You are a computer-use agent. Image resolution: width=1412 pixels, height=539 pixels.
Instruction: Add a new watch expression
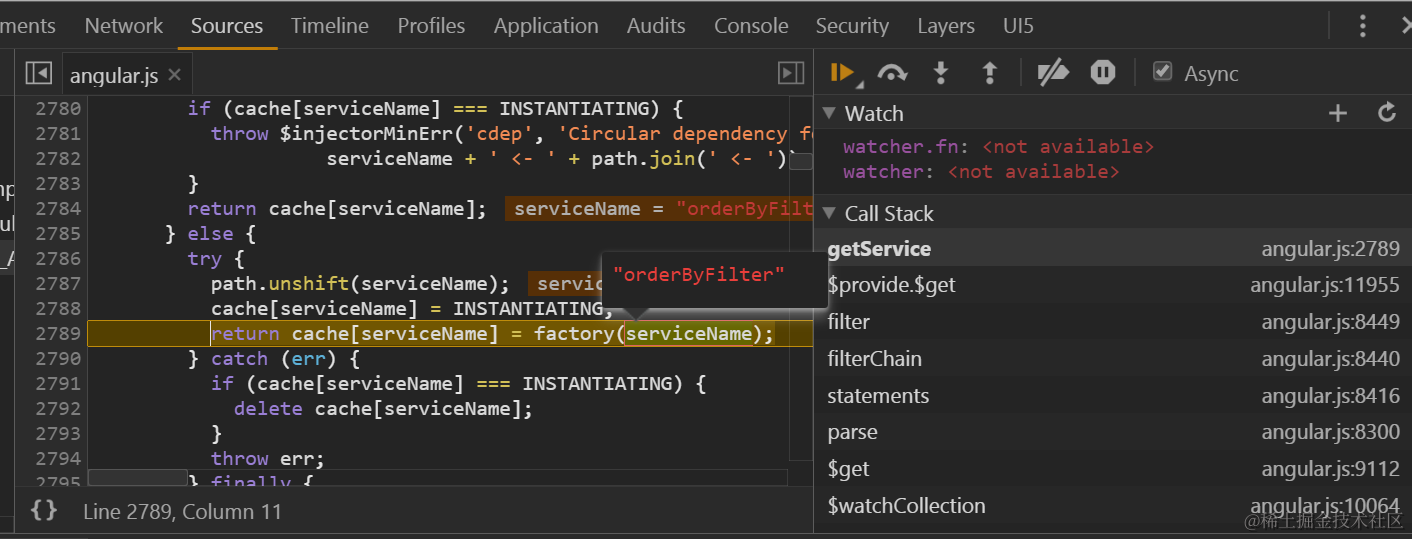[x=1338, y=113]
